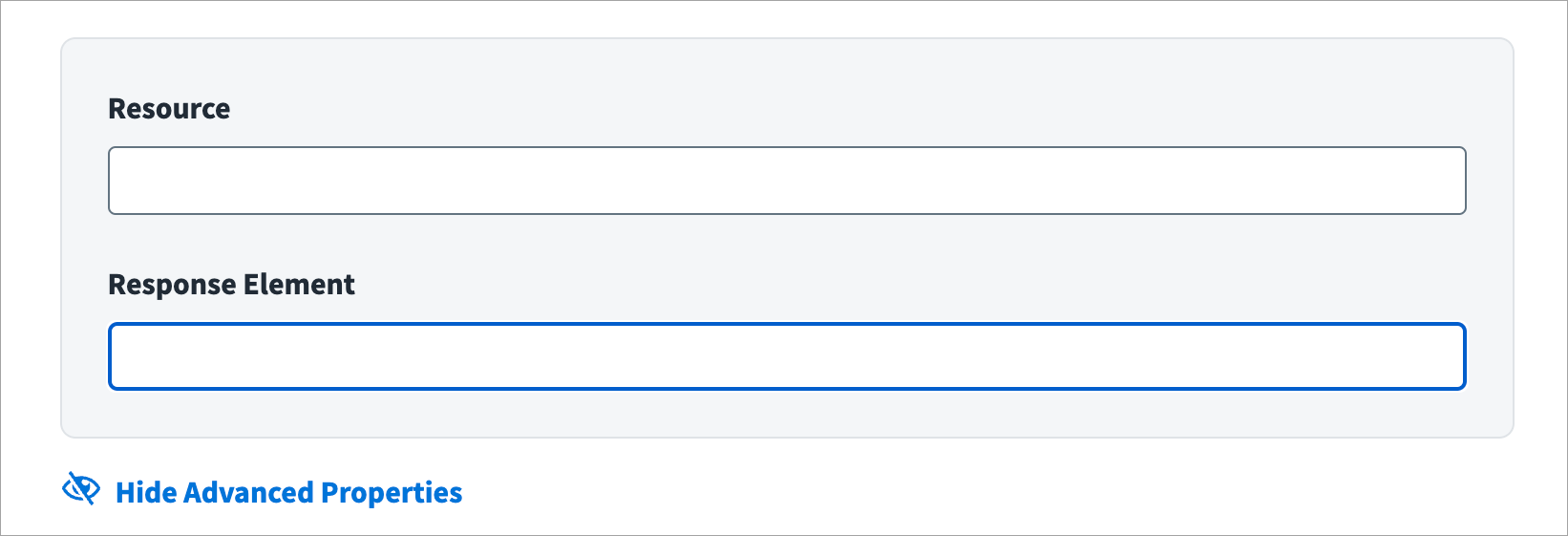This screenshot has width=1568, height=536.
Task: Click the blue "Hide Advanced Properties" text
Action: [288, 493]
